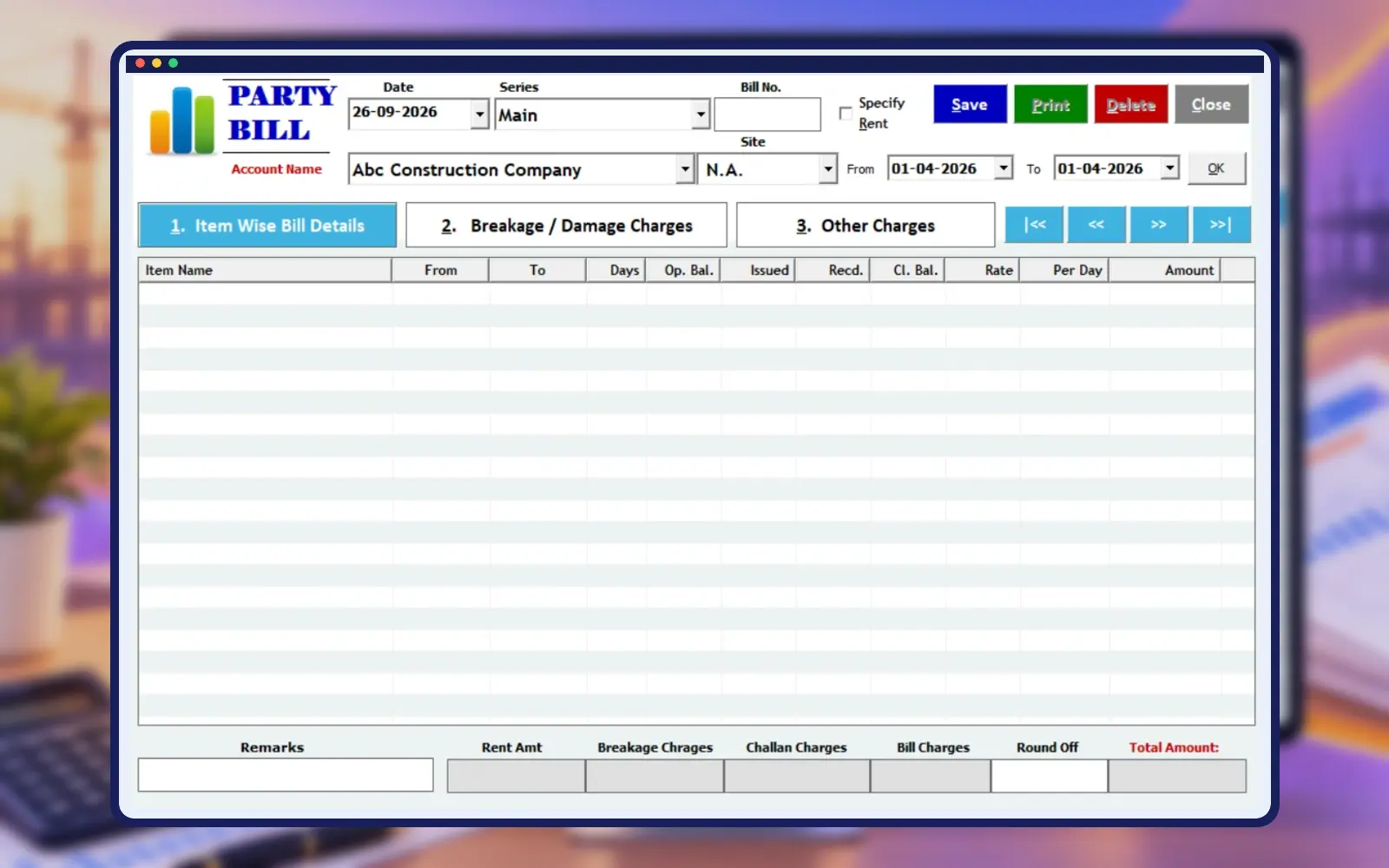Close the Party Bill form
1389x868 pixels.
[x=1212, y=104]
